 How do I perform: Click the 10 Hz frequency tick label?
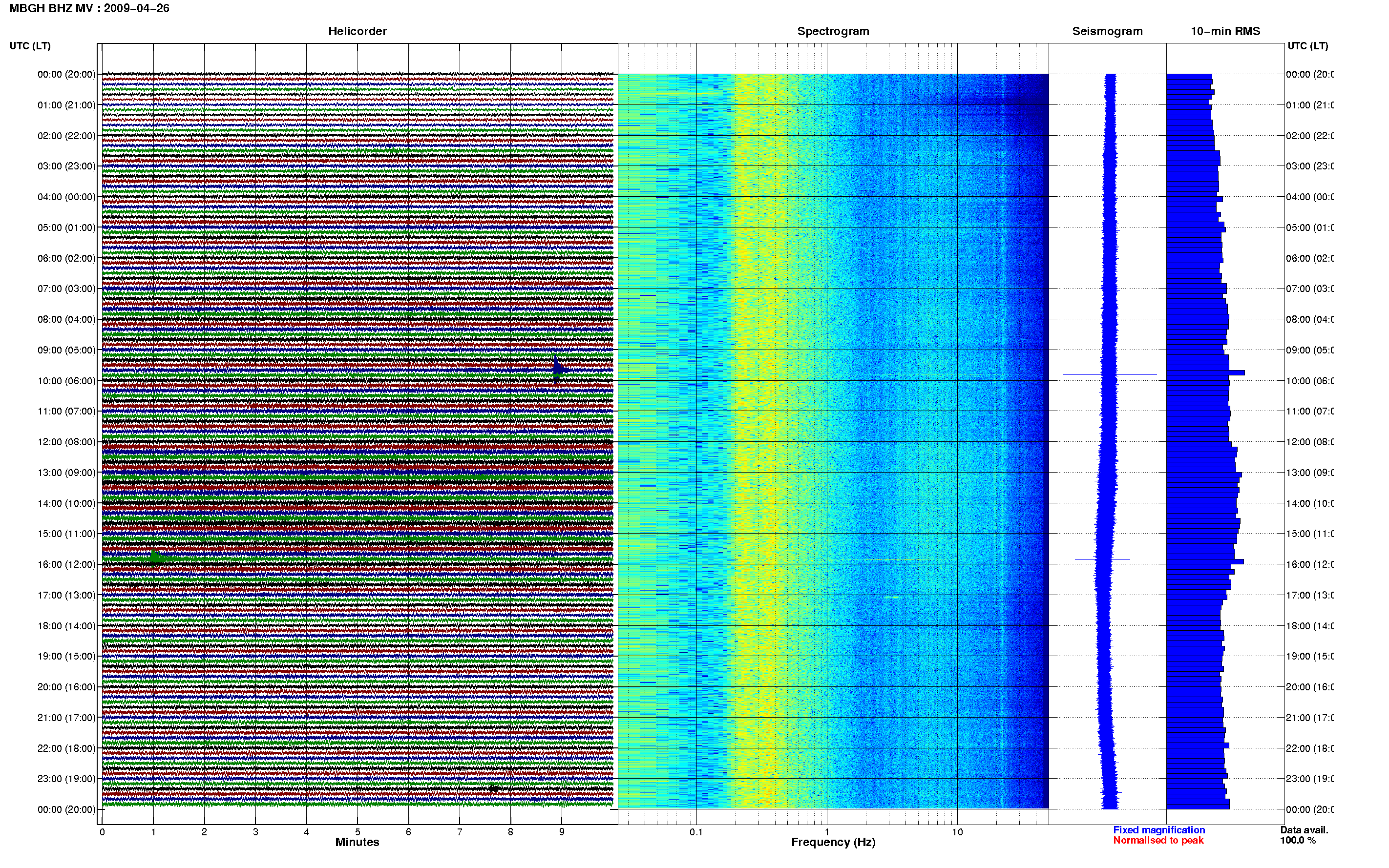coord(957,832)
